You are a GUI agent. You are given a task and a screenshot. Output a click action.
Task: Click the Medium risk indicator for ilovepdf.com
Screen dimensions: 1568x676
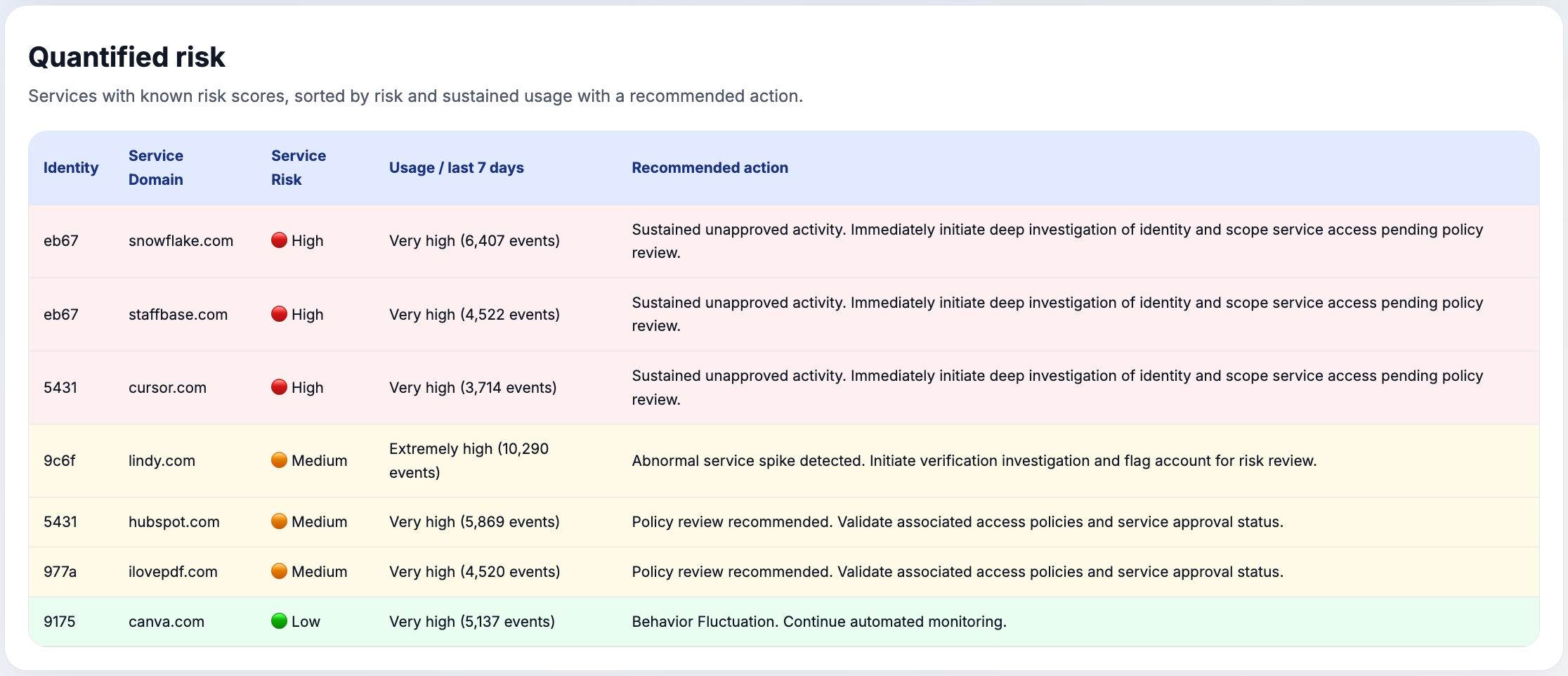(279, 571)
